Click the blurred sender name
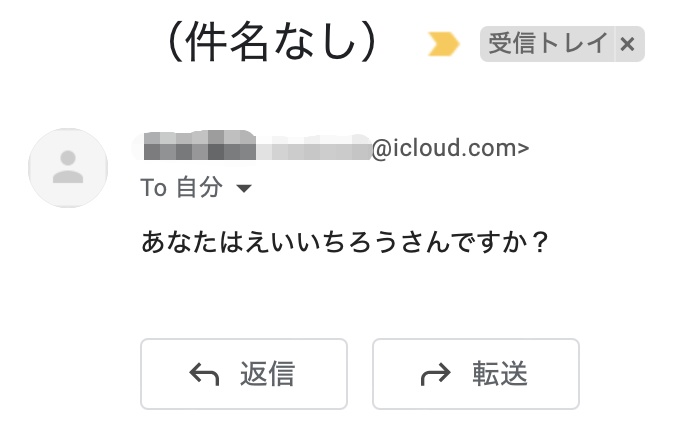The image size is (681, 435). click(199, 145)
